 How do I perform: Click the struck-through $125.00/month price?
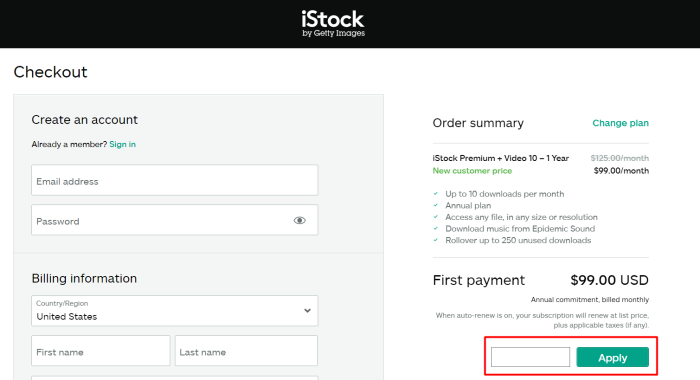[x=620, y=158]
